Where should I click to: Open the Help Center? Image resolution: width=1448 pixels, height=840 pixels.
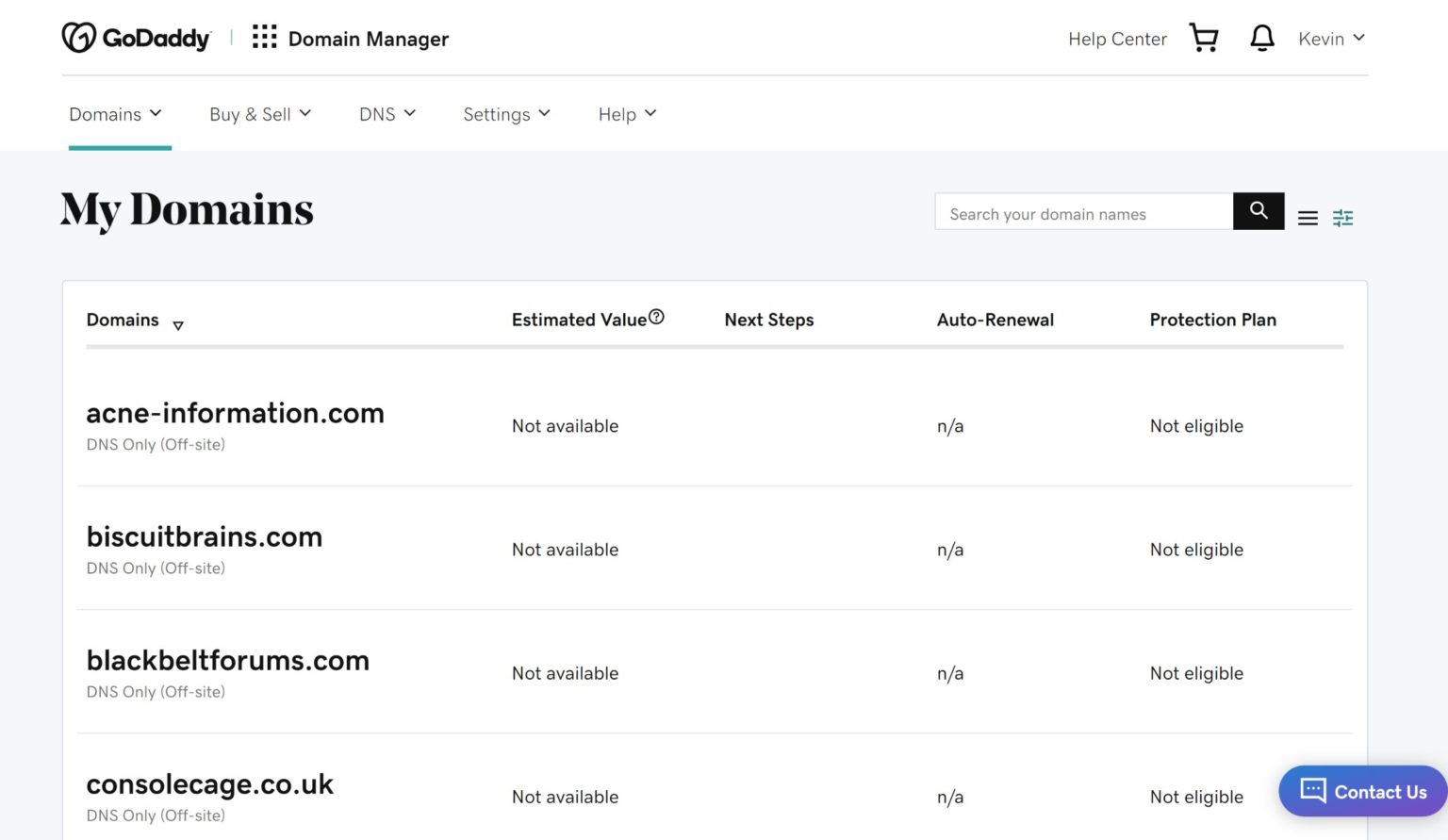tap(1117, 39)
